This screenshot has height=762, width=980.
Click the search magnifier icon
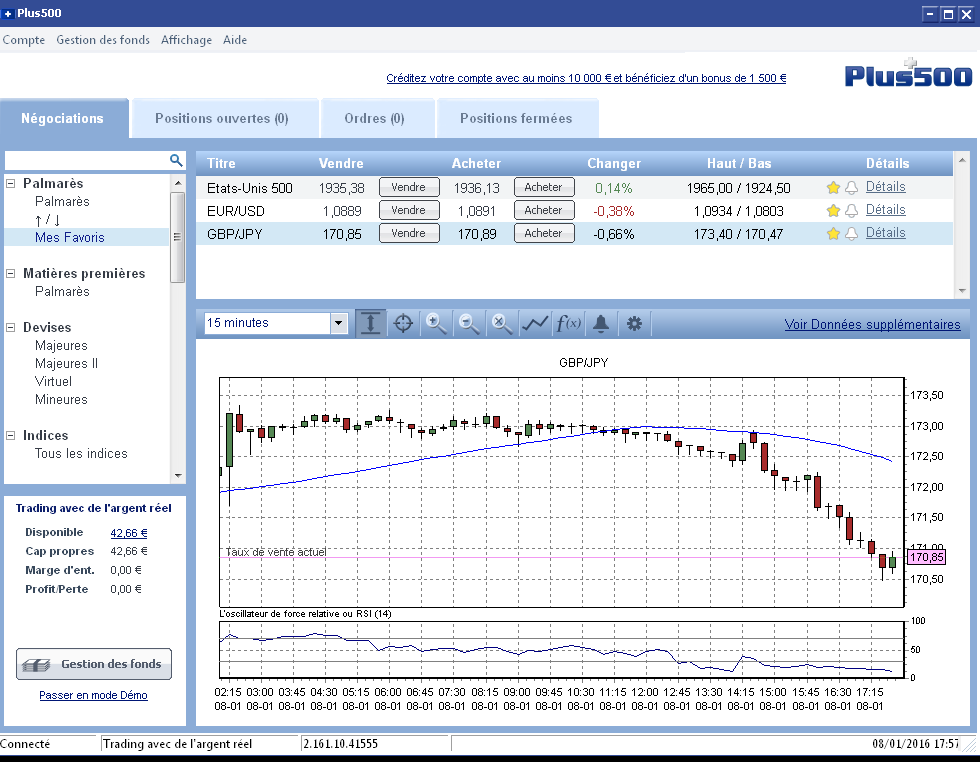tap(176, 161)
